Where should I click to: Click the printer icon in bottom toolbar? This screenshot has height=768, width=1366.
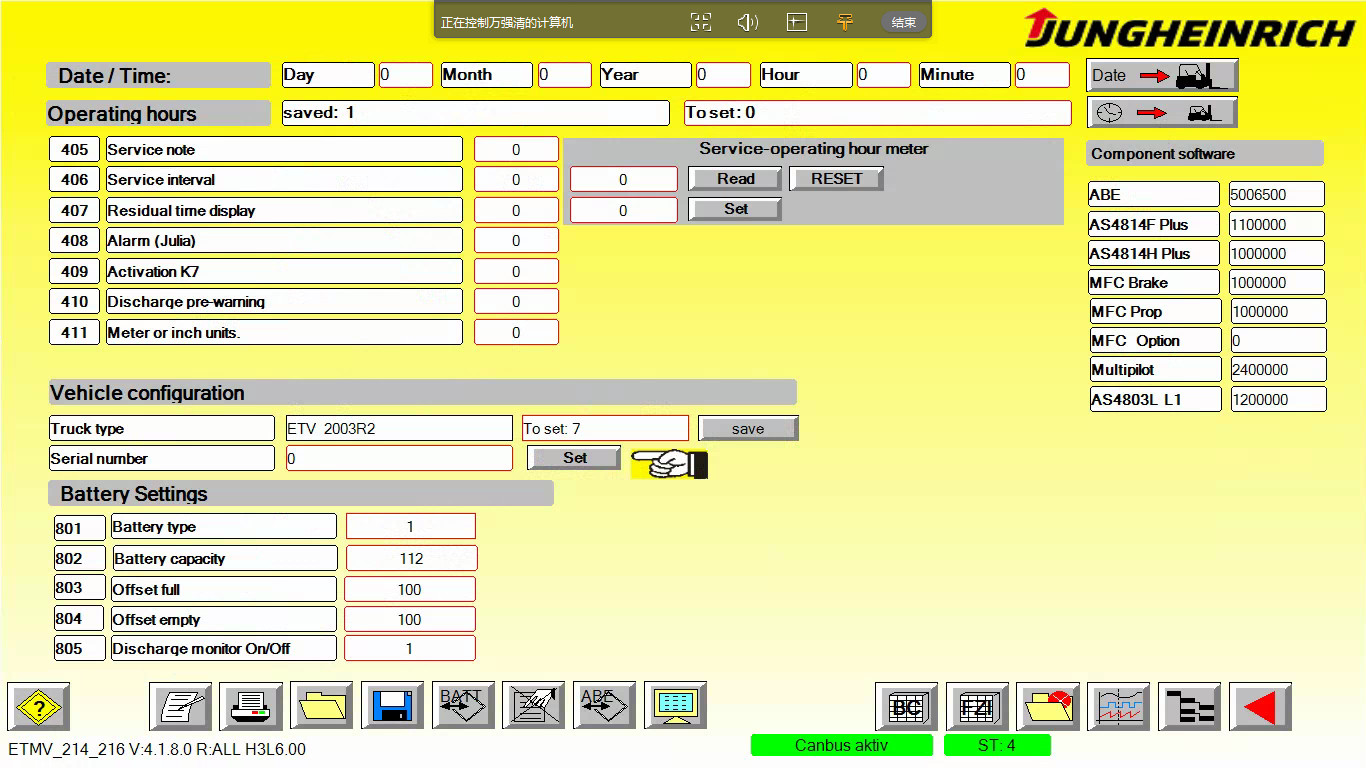click(x=251, y=707)
